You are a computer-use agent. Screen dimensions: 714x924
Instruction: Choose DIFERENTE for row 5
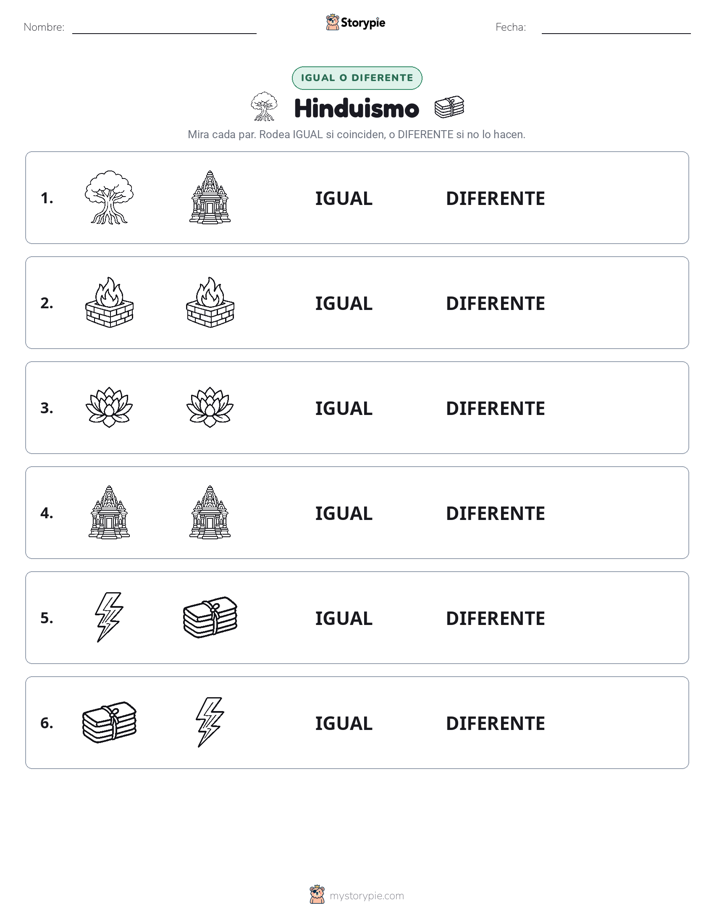tap(495, 618)
